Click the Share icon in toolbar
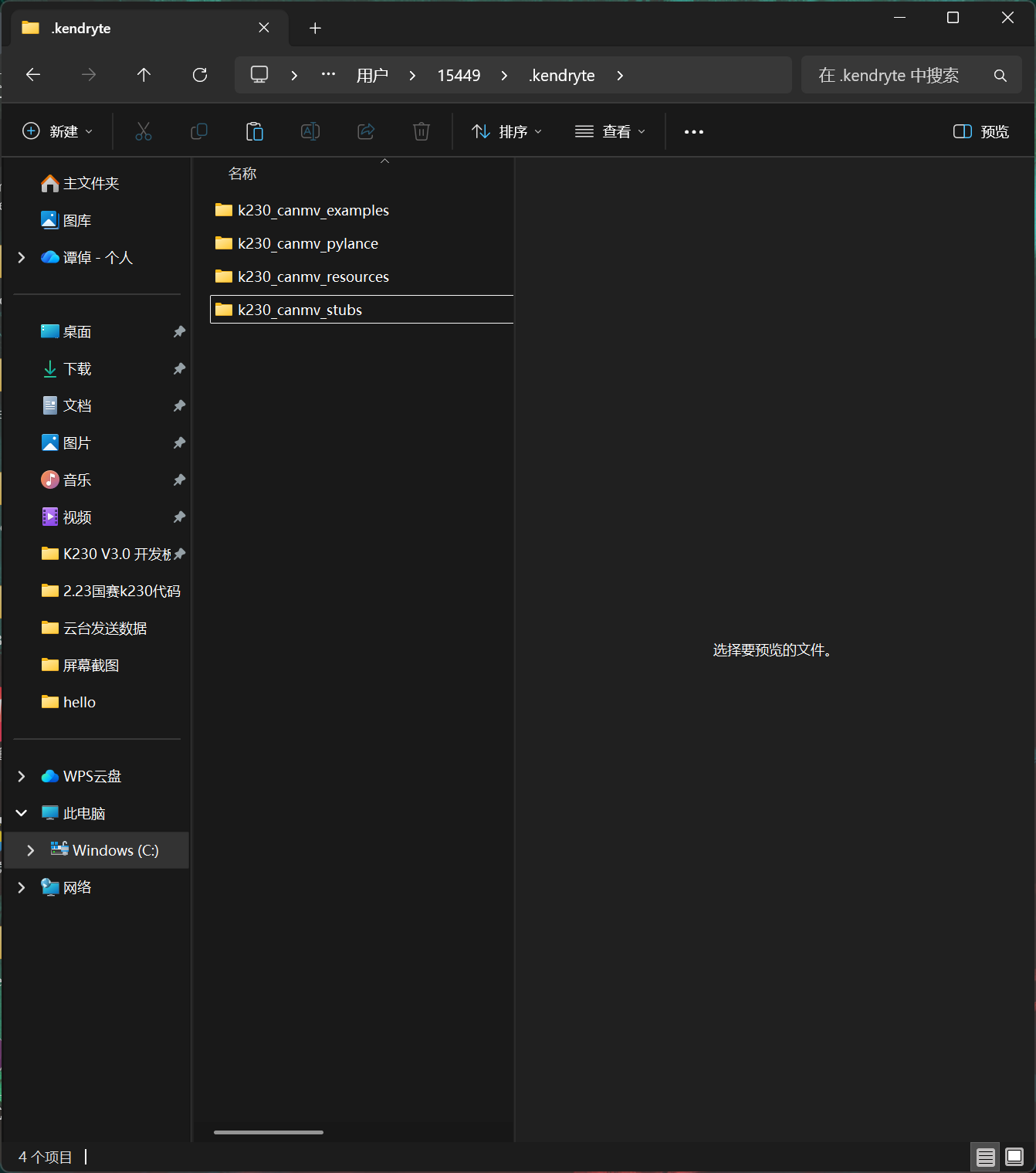Viewport: 1036px width, 1173px height. coord(366,131)
